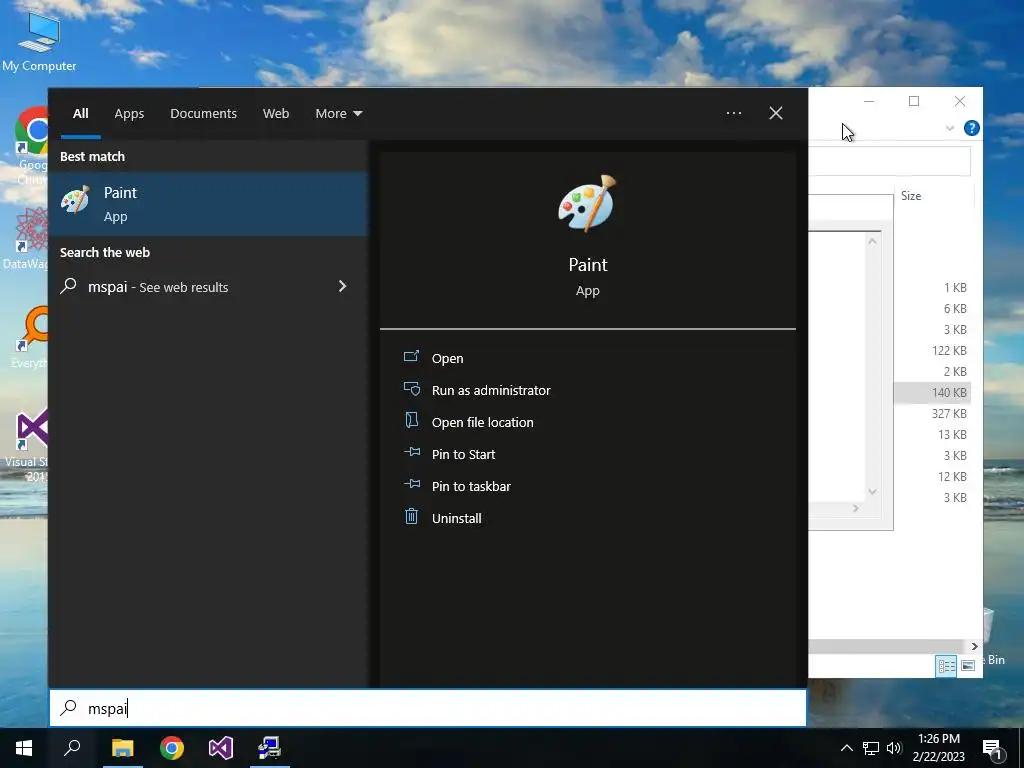Click the help icon in the Explorer window

[x=971, y=128]
